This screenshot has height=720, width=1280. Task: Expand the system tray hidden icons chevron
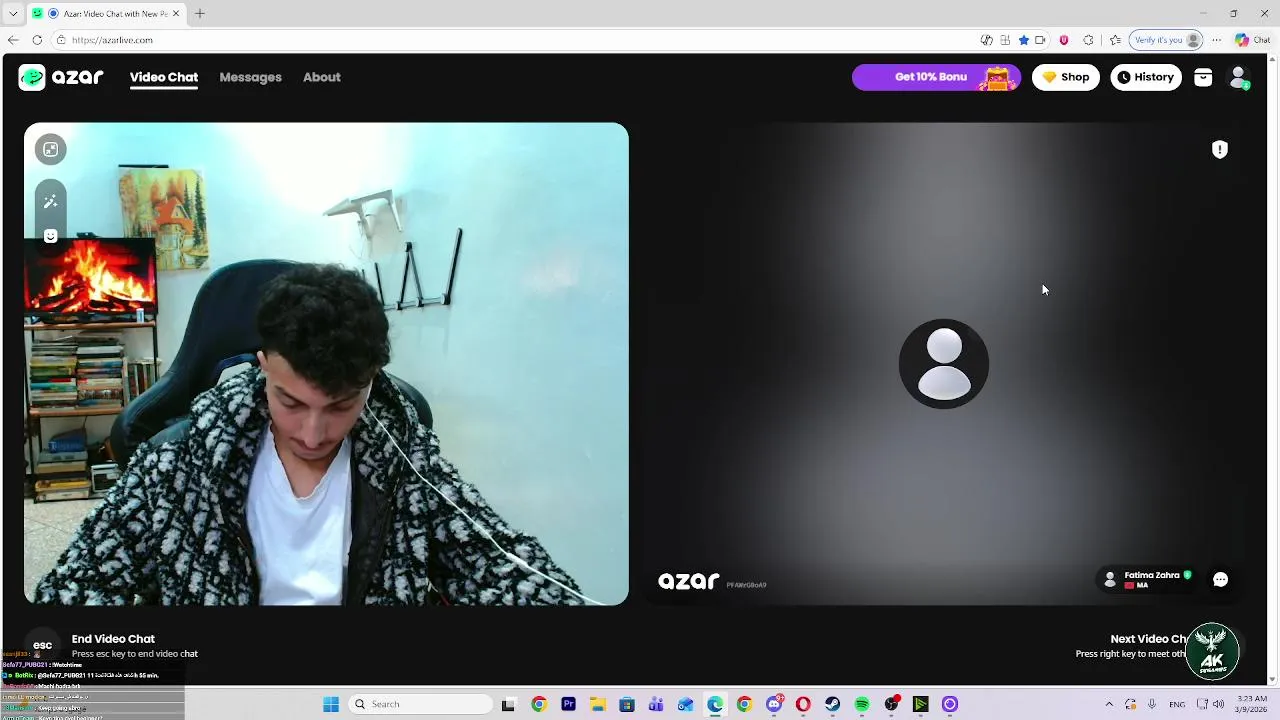1108,704
